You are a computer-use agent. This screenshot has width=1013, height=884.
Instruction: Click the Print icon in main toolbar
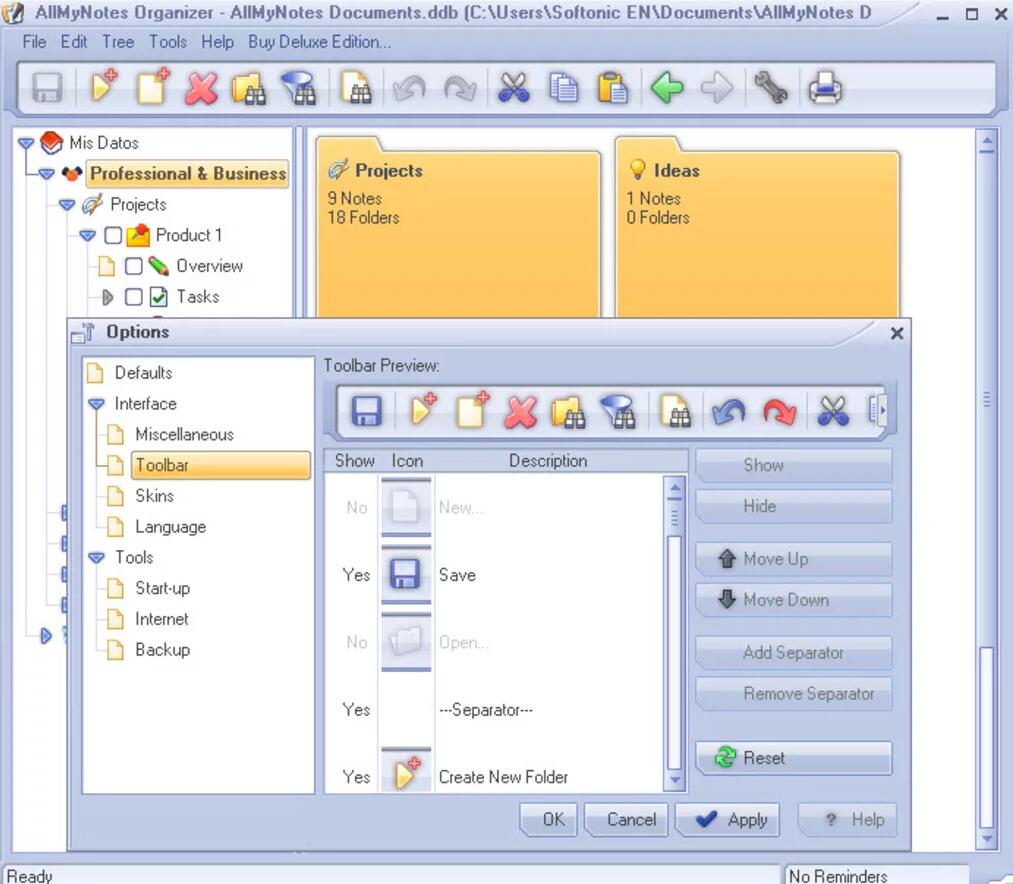click(825, 87)
